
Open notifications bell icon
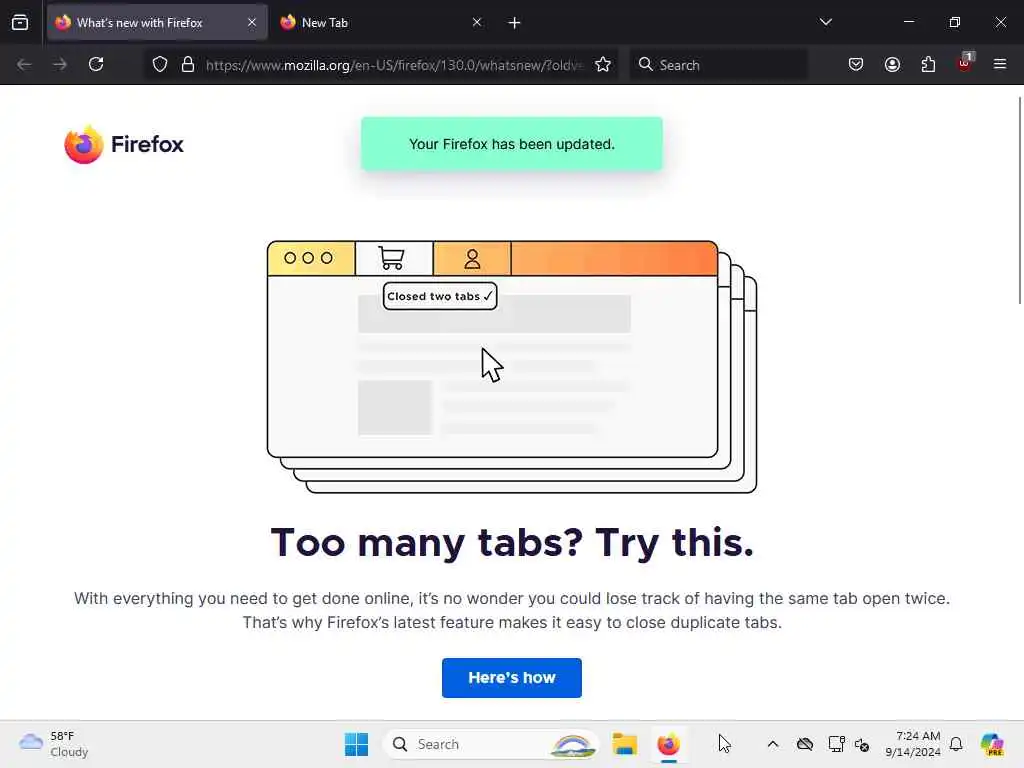click(956, 744)
